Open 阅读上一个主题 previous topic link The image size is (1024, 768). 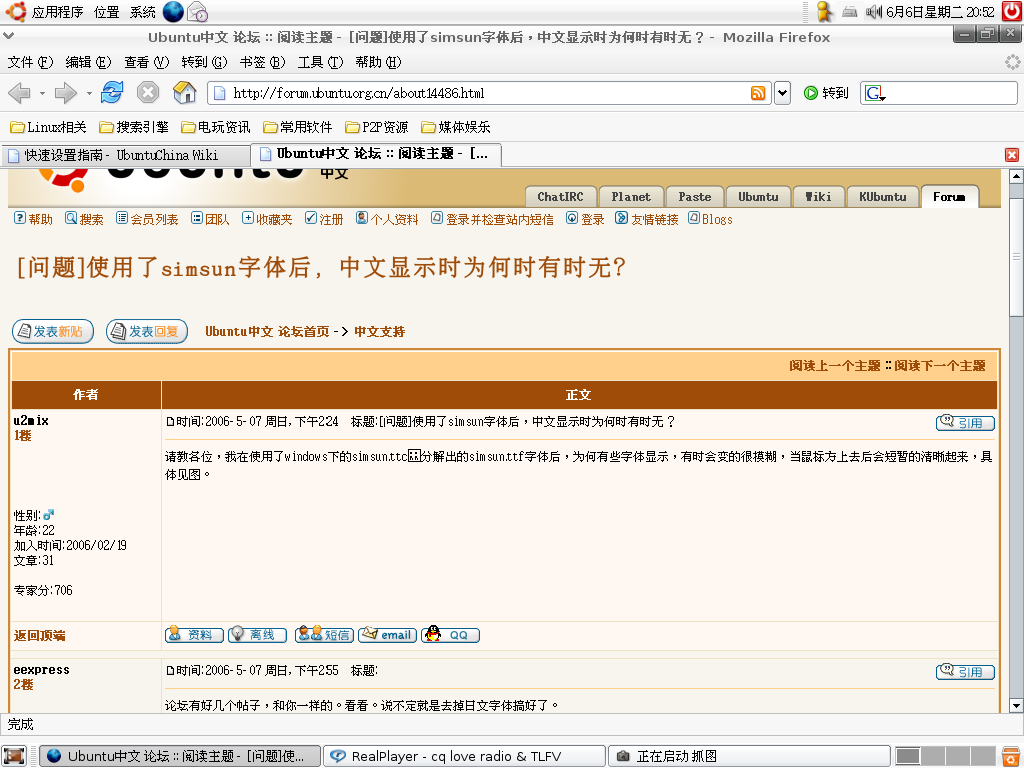[x=835, y=366]
